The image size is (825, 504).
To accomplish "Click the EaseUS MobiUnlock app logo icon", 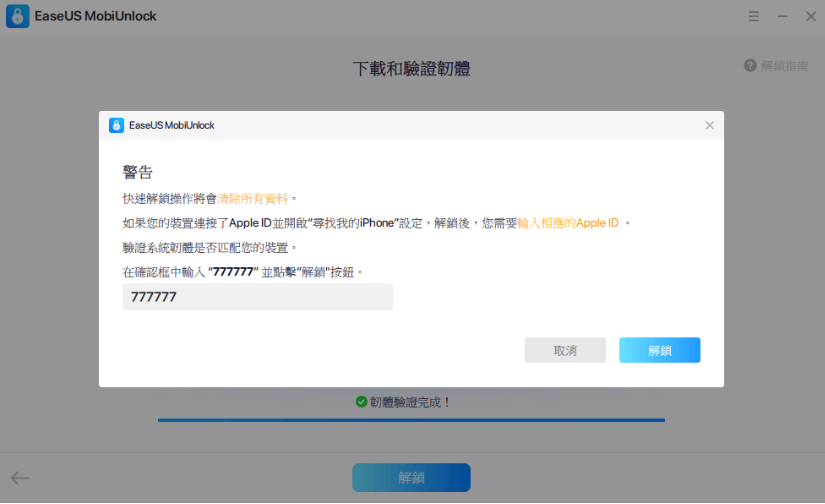I will coord(17,16).
